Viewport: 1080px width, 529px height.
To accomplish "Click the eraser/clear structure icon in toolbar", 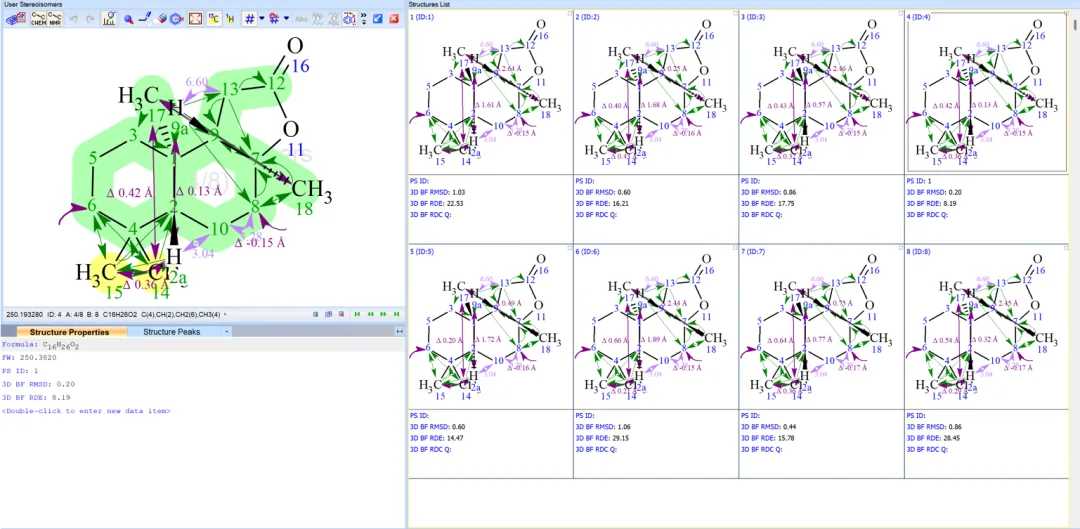I will click(x=15, y=19).
